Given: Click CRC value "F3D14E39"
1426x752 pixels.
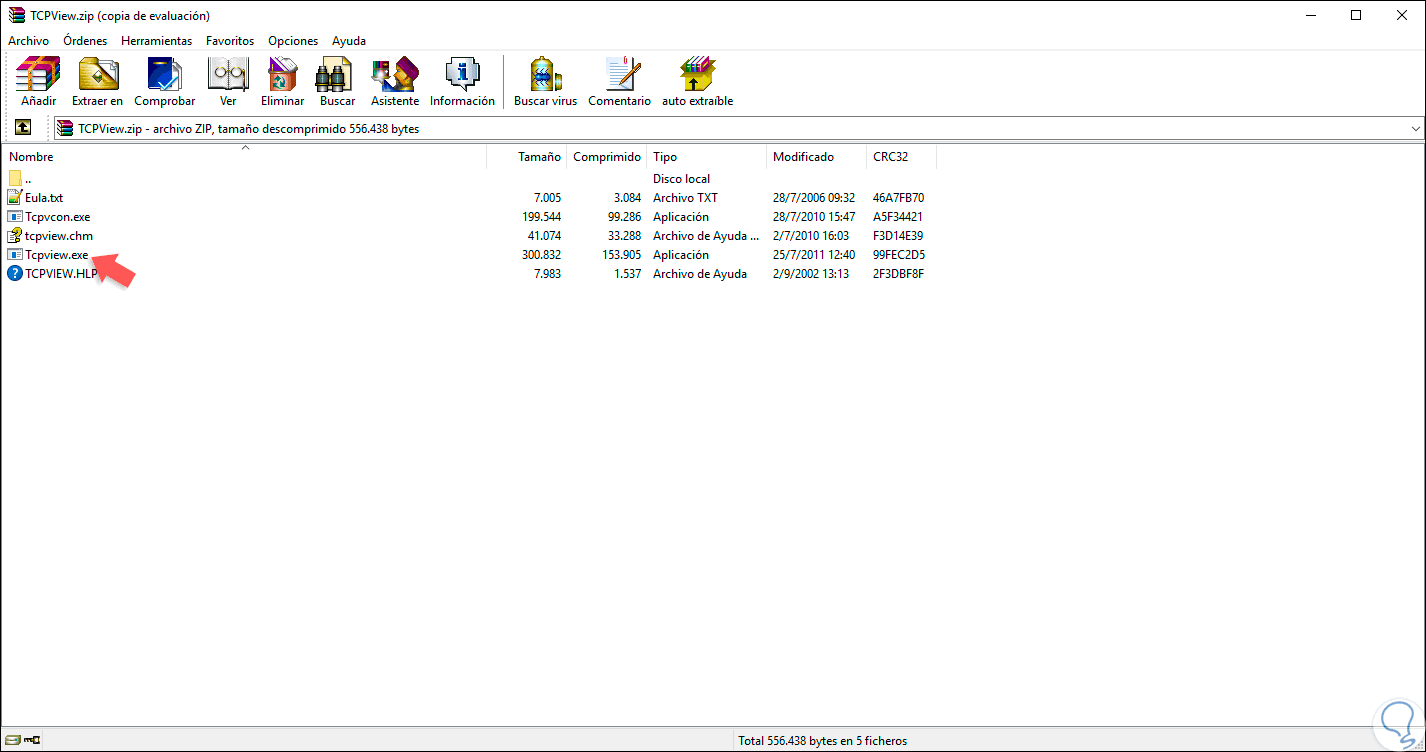Looking at the screenshot, I should click(x=898, y=236).
